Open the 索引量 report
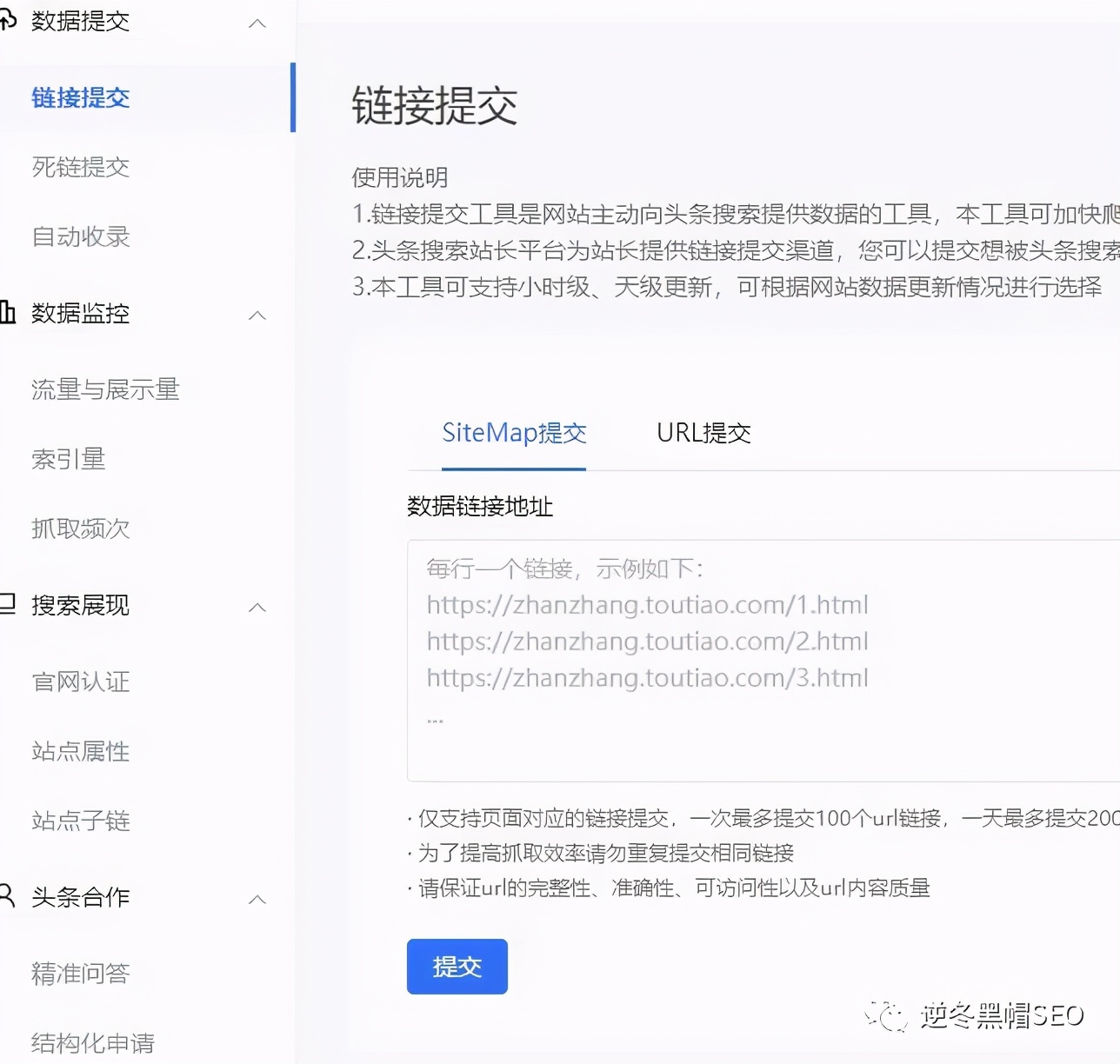The width and height of the screenshot is (1120, 1064). click(70, 459)
